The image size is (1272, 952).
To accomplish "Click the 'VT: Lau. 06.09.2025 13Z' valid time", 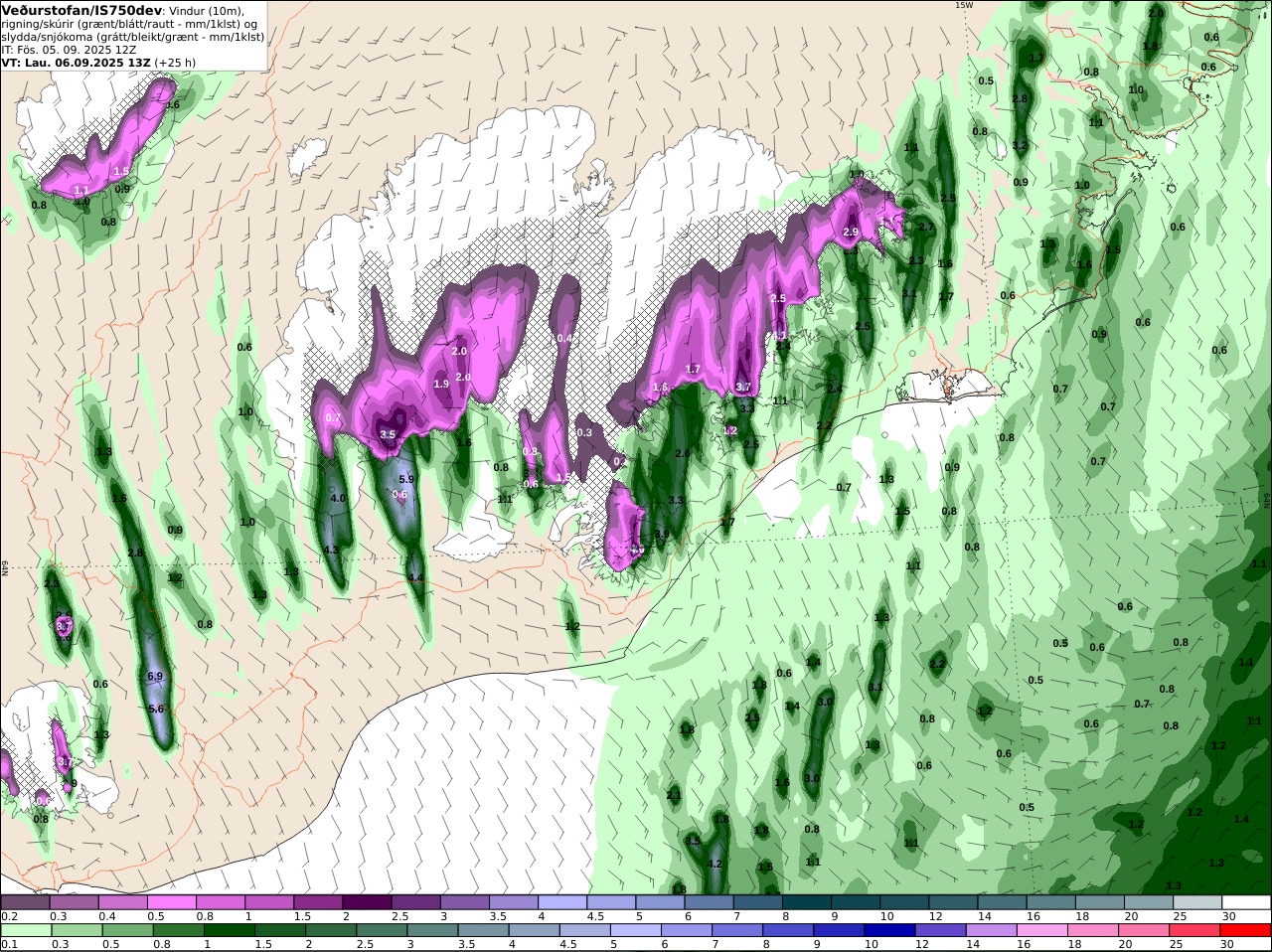I will (76, 62).
